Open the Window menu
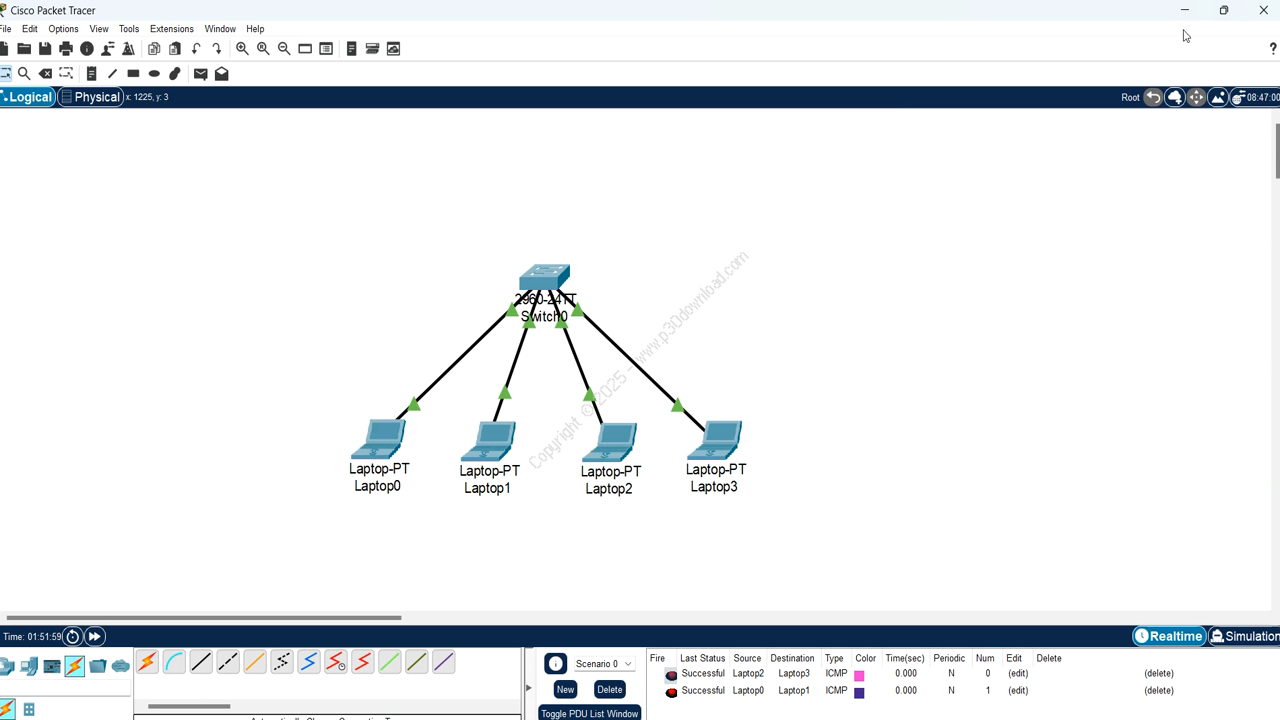The image size is (1280, 720). (x=220, y=29)
